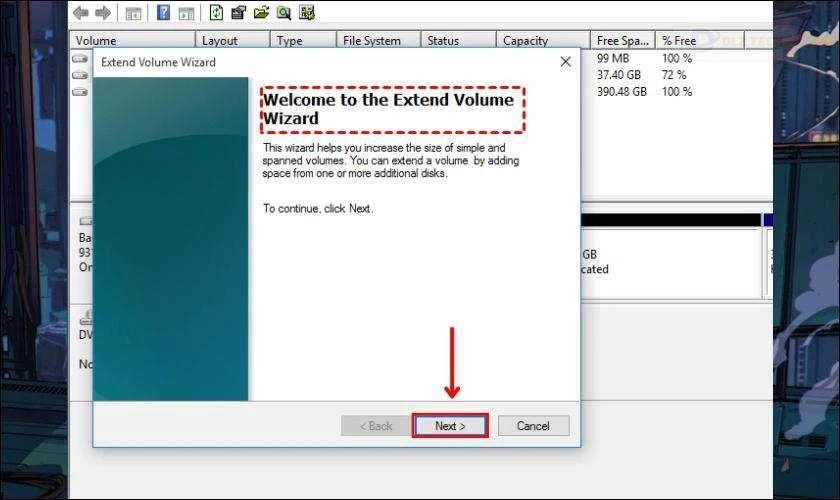Select the 390.48 GB free space cell

(x=621, y=92)
